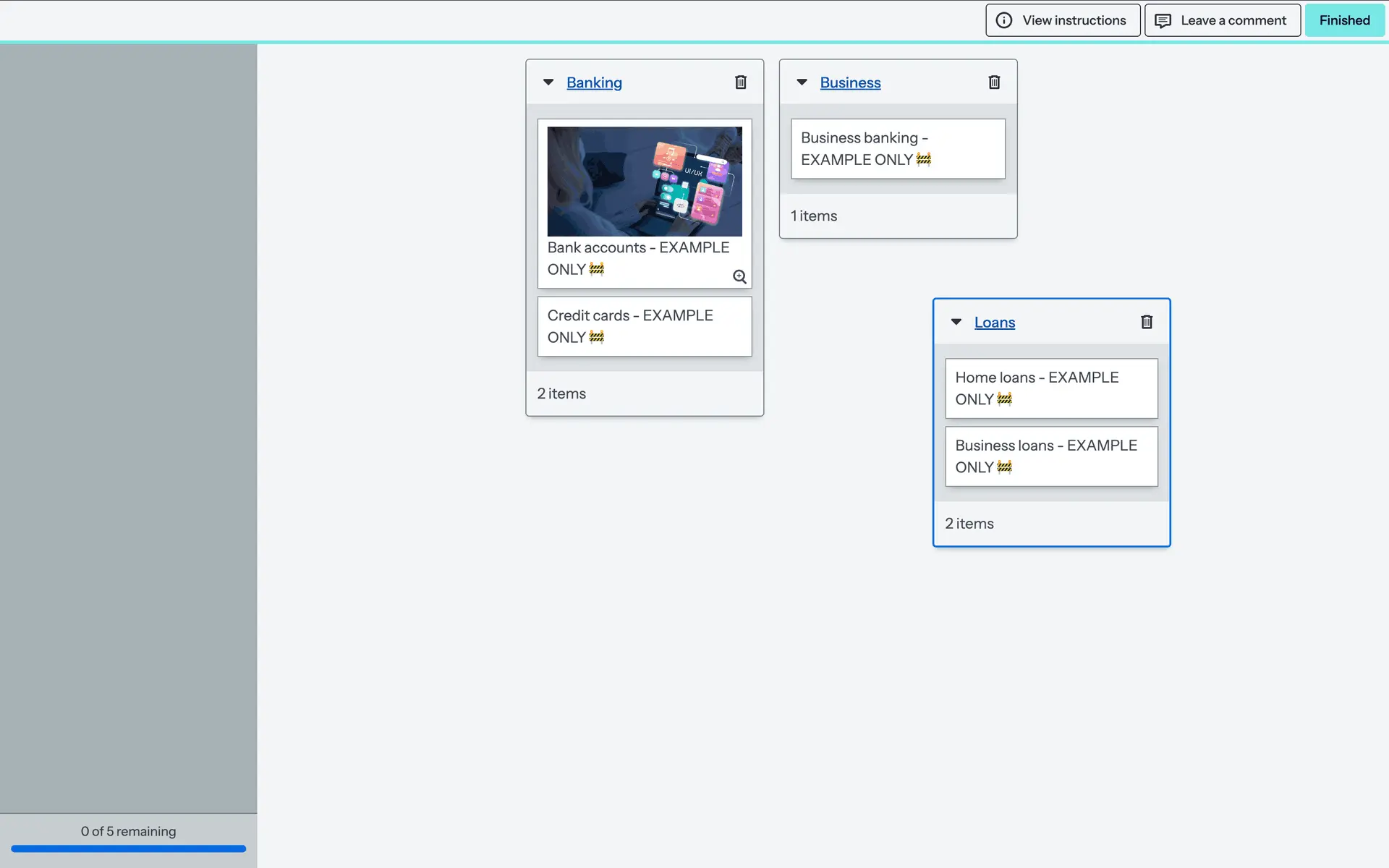Zoom the Bank accounts card image
Screen dimensions: 1389x868
[739, 277]
